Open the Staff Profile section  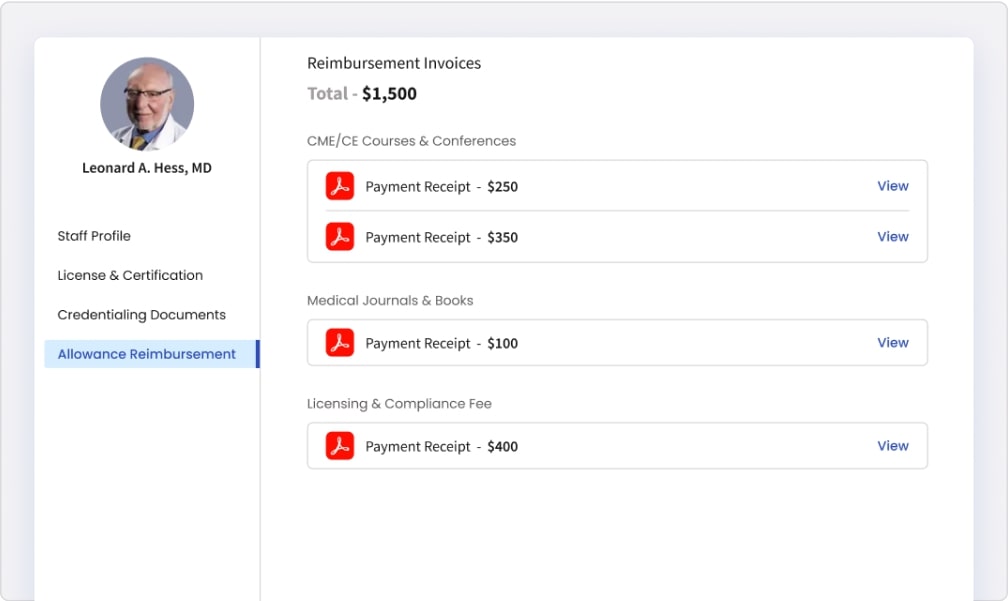94,236
